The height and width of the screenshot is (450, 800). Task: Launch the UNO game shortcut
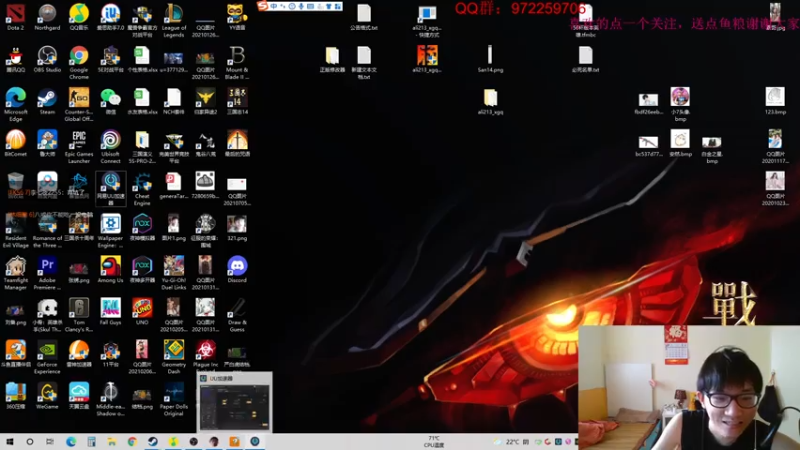(x=142, y=312)
